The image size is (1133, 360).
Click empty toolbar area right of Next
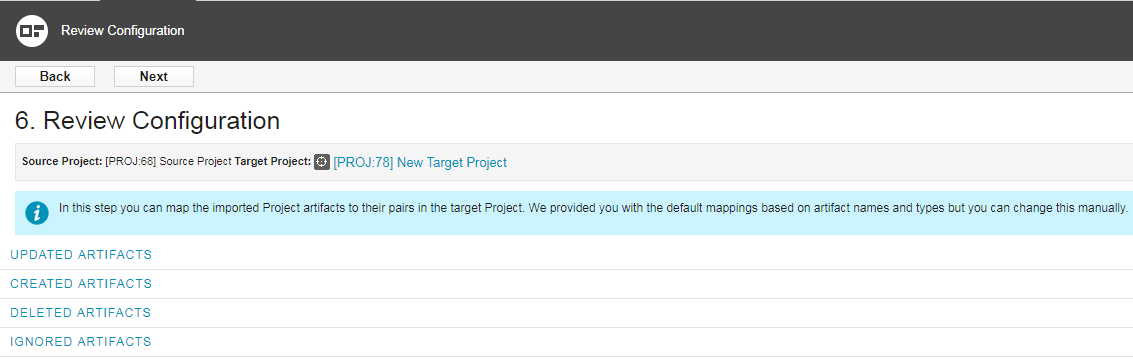click(x=650, y=77)
